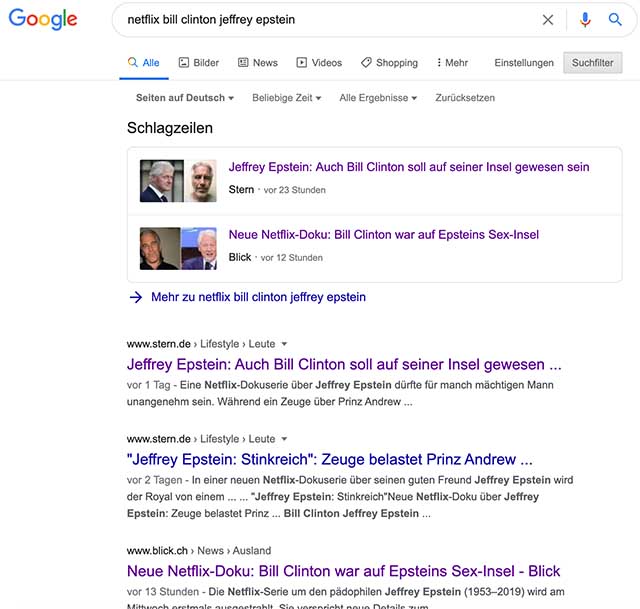This screenshot has height=609, width=640.
Task: Open the Seiten auf Deutsch dropdown
Action: coord(185,98)
